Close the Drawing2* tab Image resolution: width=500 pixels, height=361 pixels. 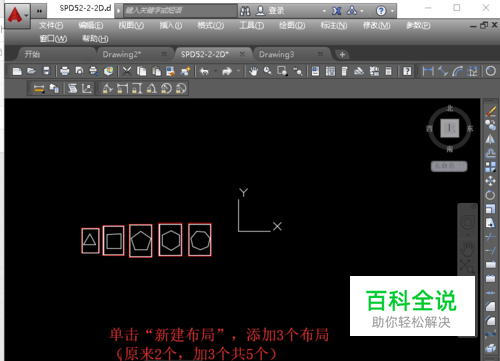(164, 54)
